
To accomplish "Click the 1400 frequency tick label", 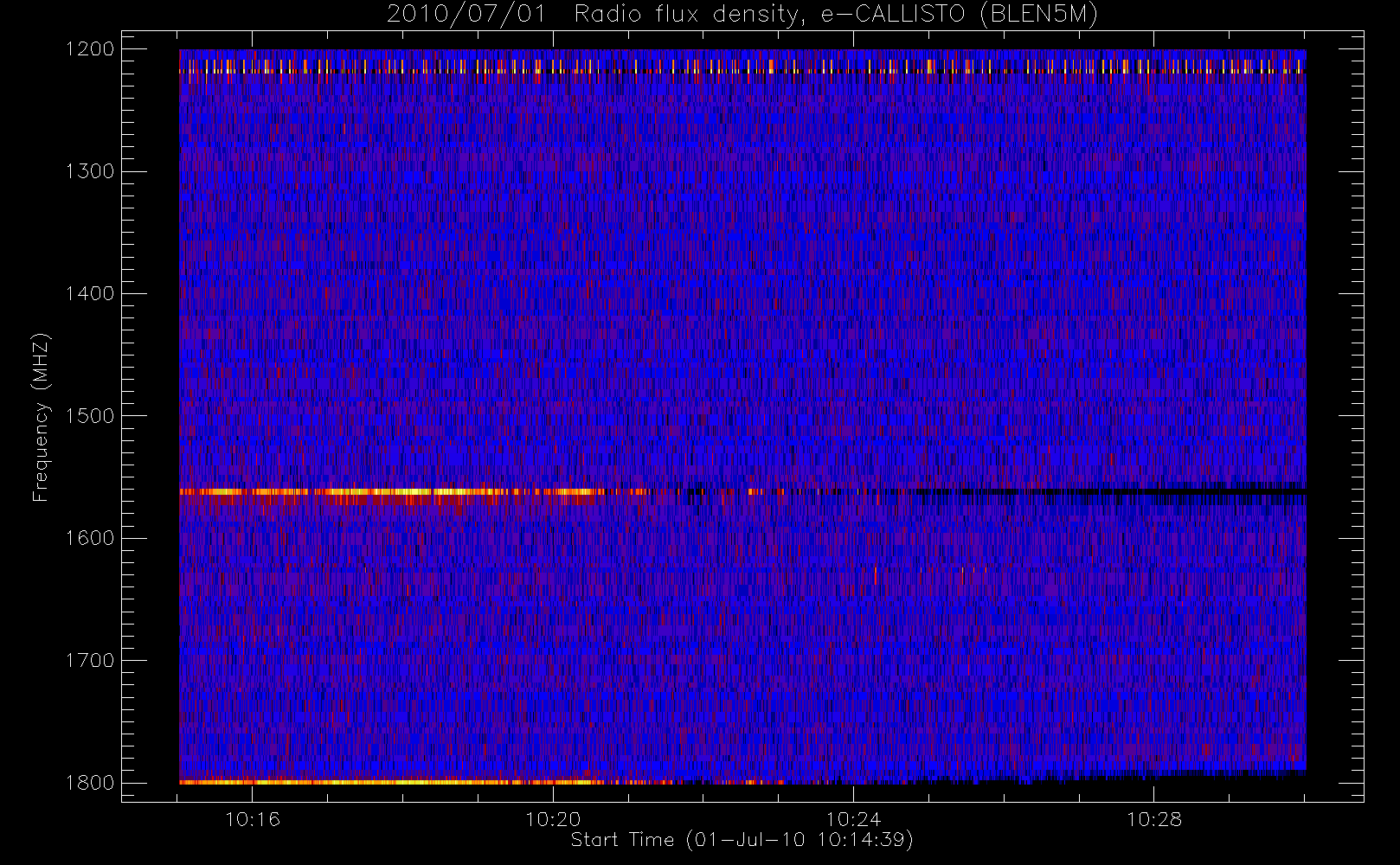I will point(91,293).
